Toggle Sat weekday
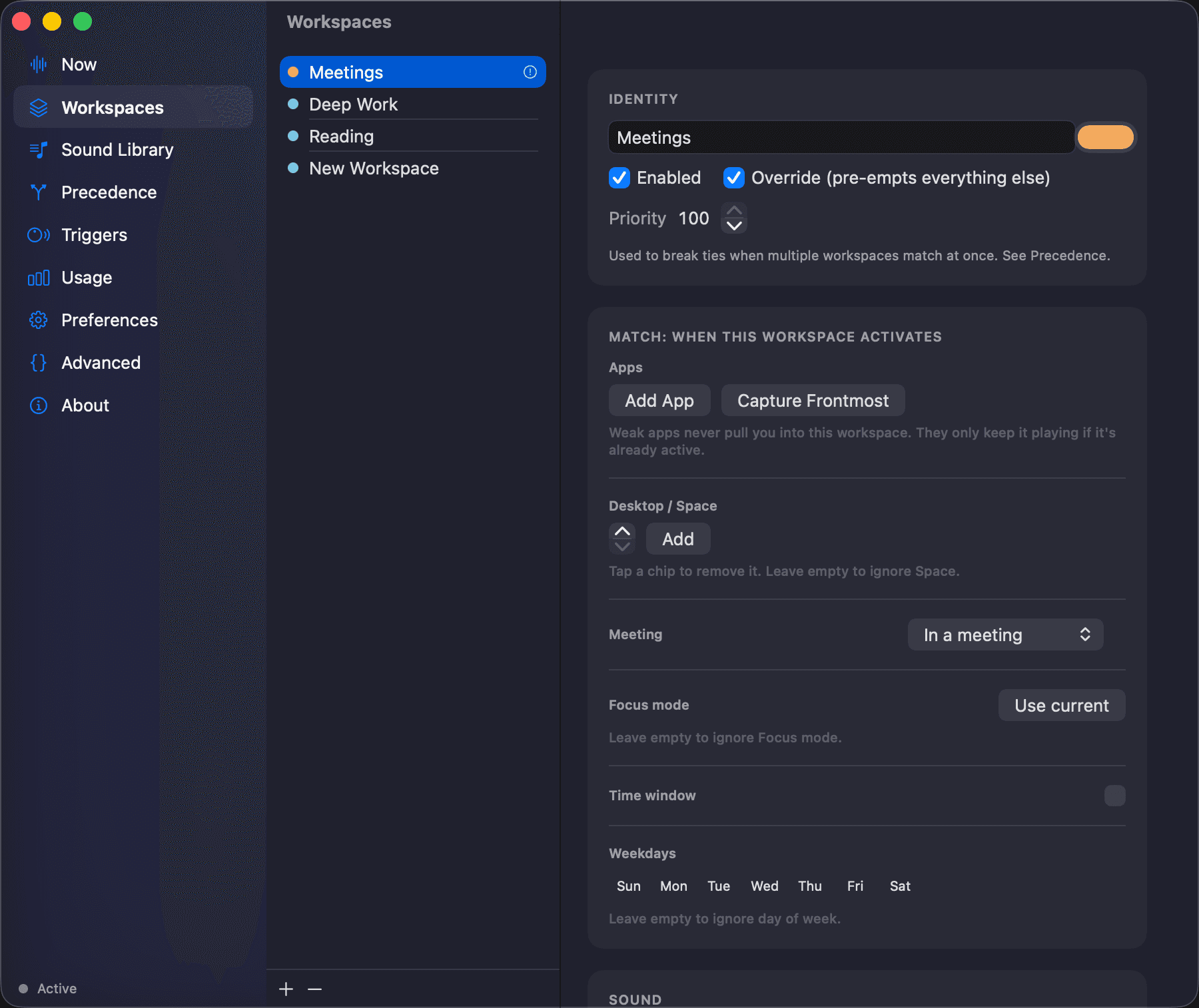Image resolution: width=1199 pixels, height=1008 pixels. (900, 886)
